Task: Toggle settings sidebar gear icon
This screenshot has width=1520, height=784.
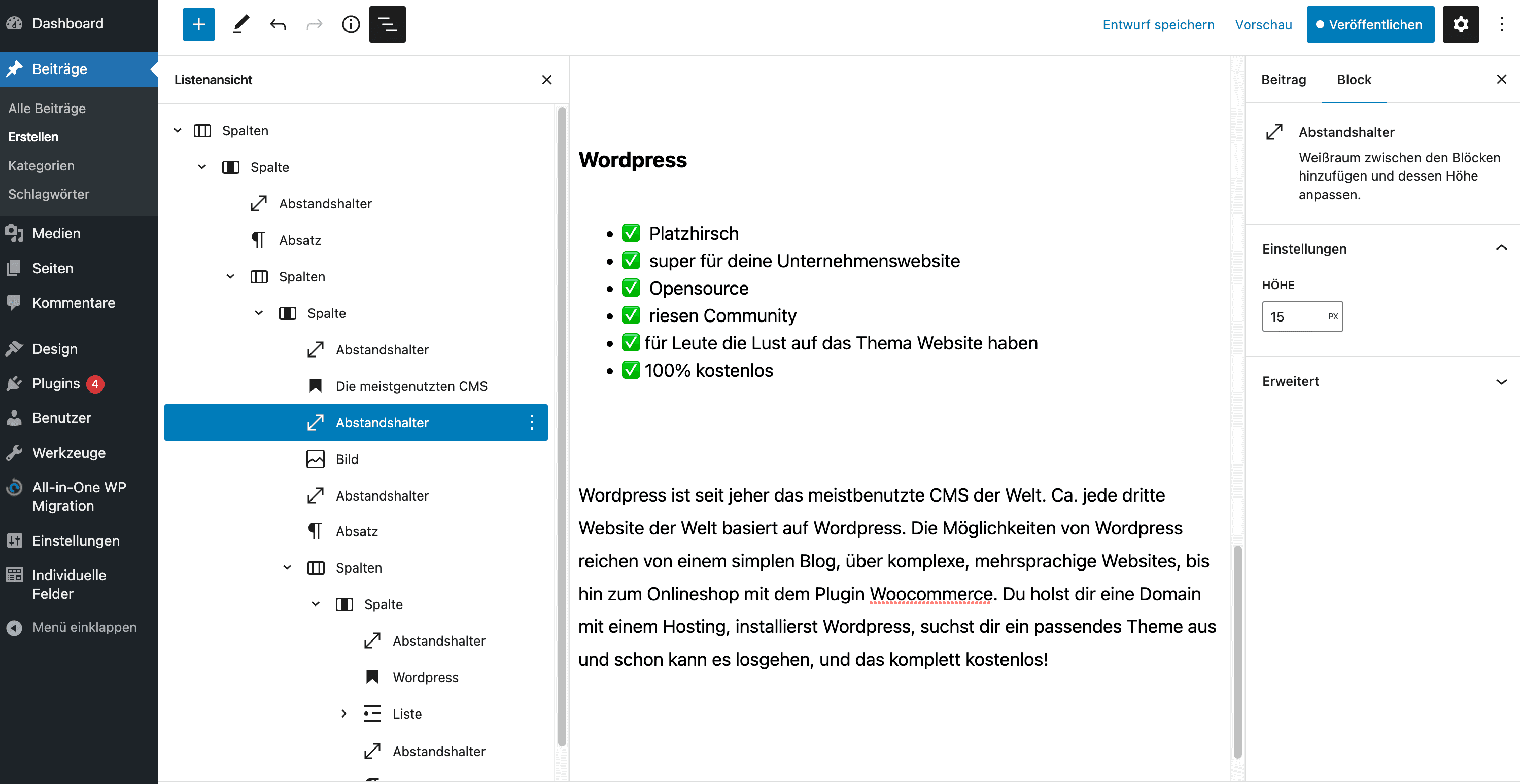Action: [x=1461, y=24]
